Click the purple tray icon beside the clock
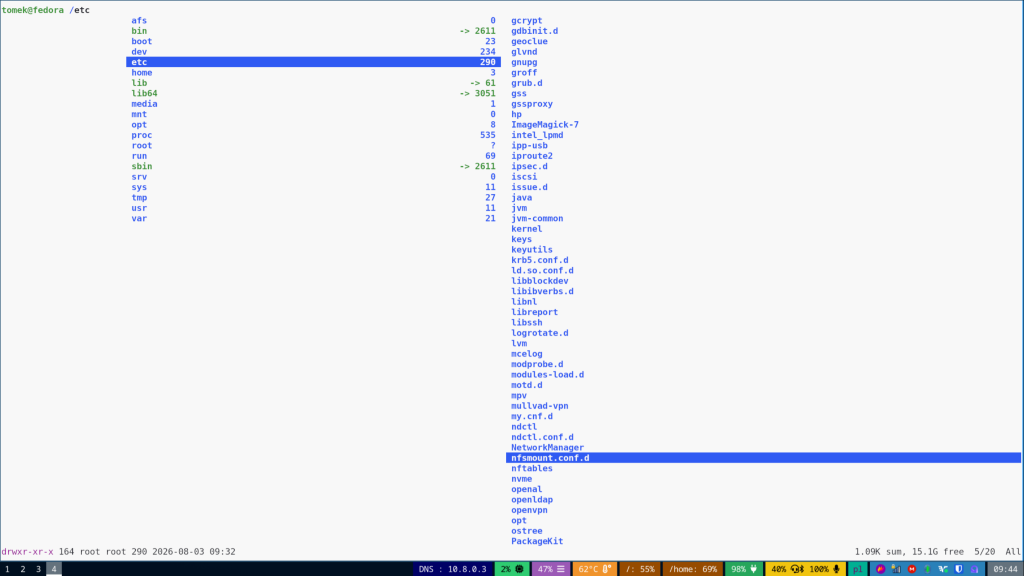Screen dimensions: 1024x576 click(974, 569)
